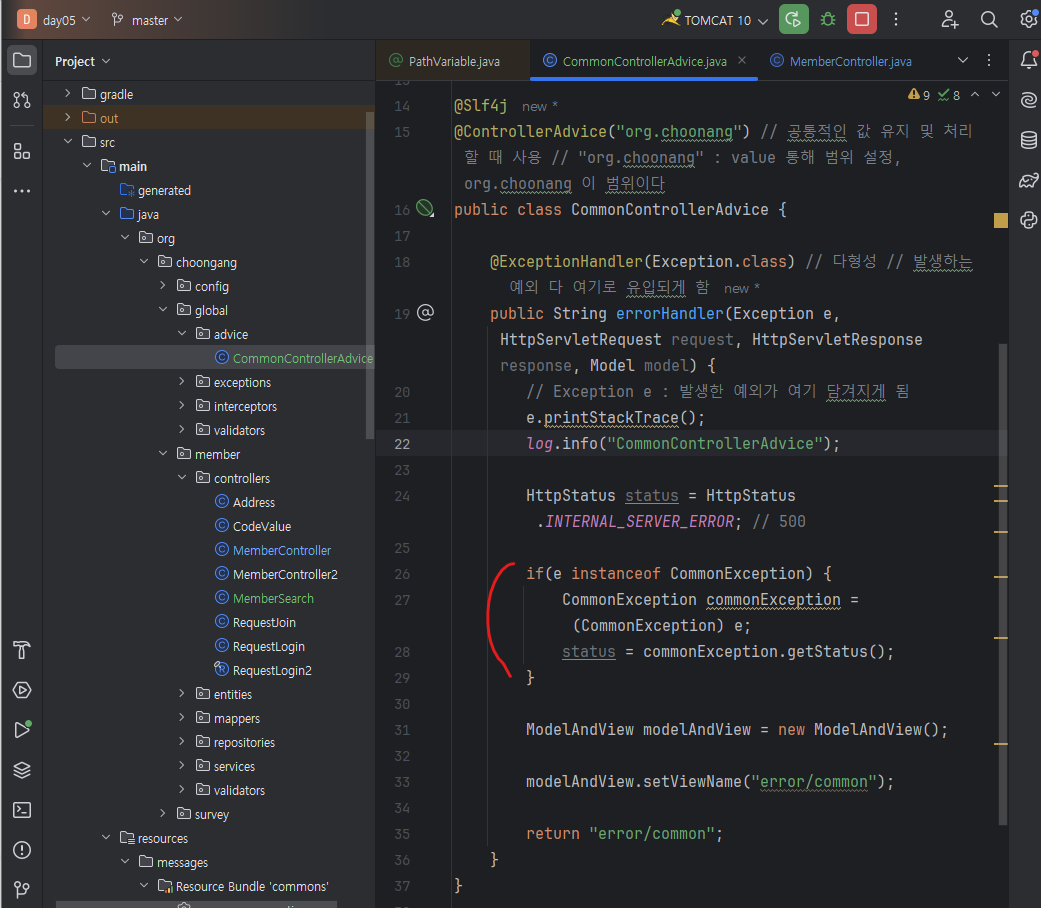Collapse the member package

click(163, 453)
